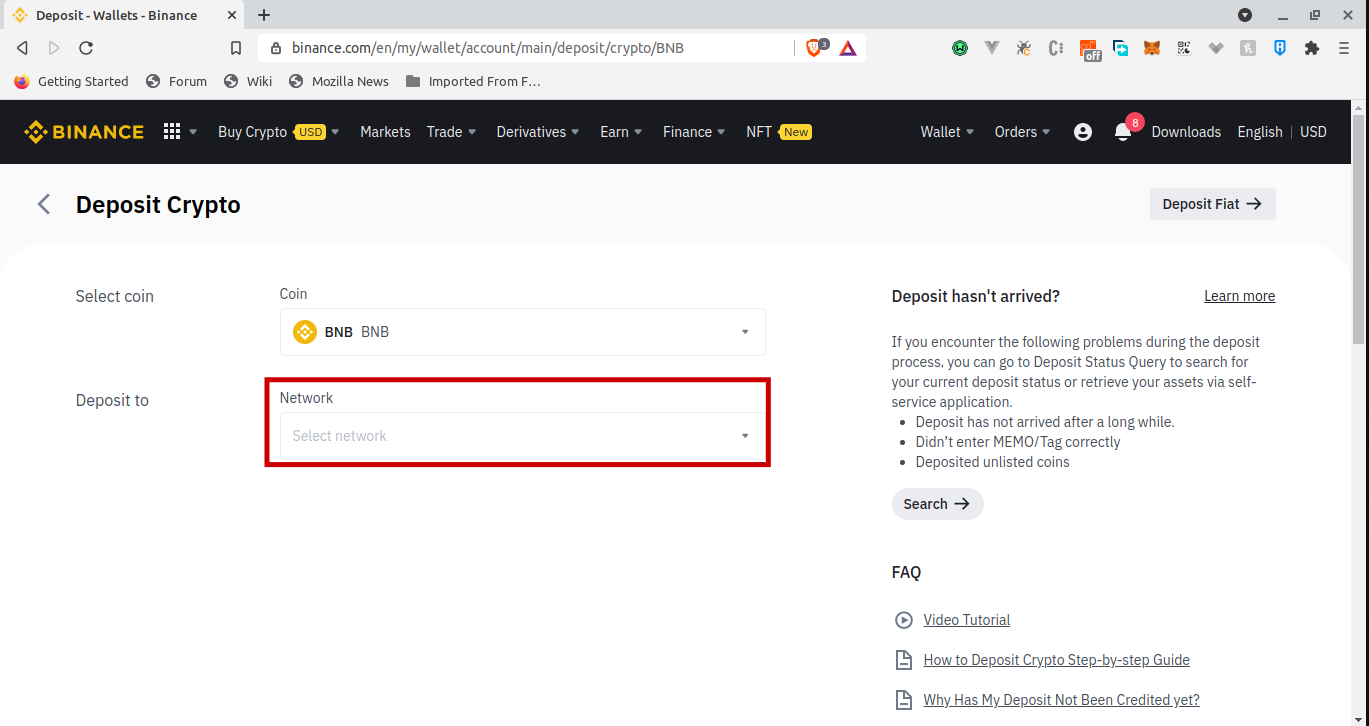The height and width of the screenshot is (726, 1369).
Task: Expand the Trade menu
Action: [x=452, y=132]
